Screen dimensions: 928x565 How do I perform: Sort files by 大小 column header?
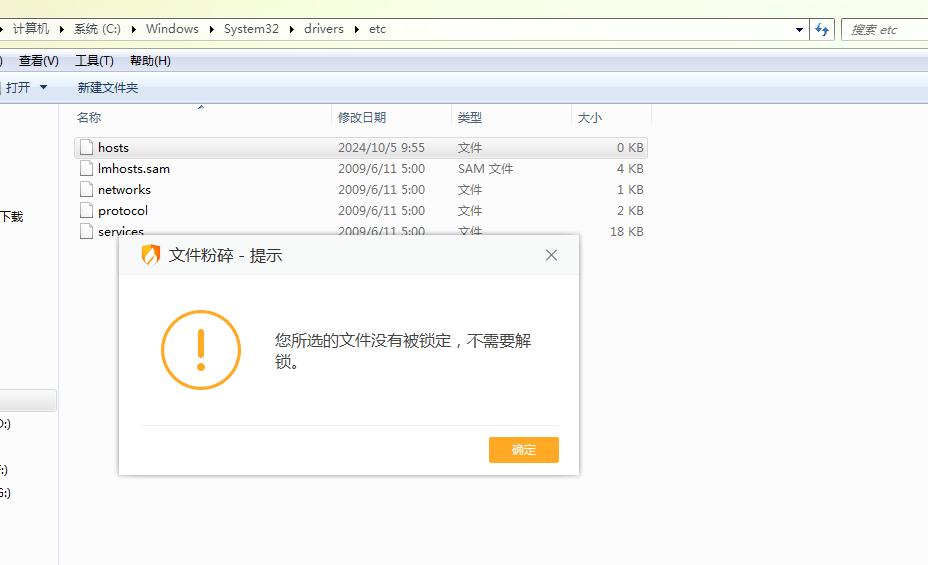coord(590,118)
